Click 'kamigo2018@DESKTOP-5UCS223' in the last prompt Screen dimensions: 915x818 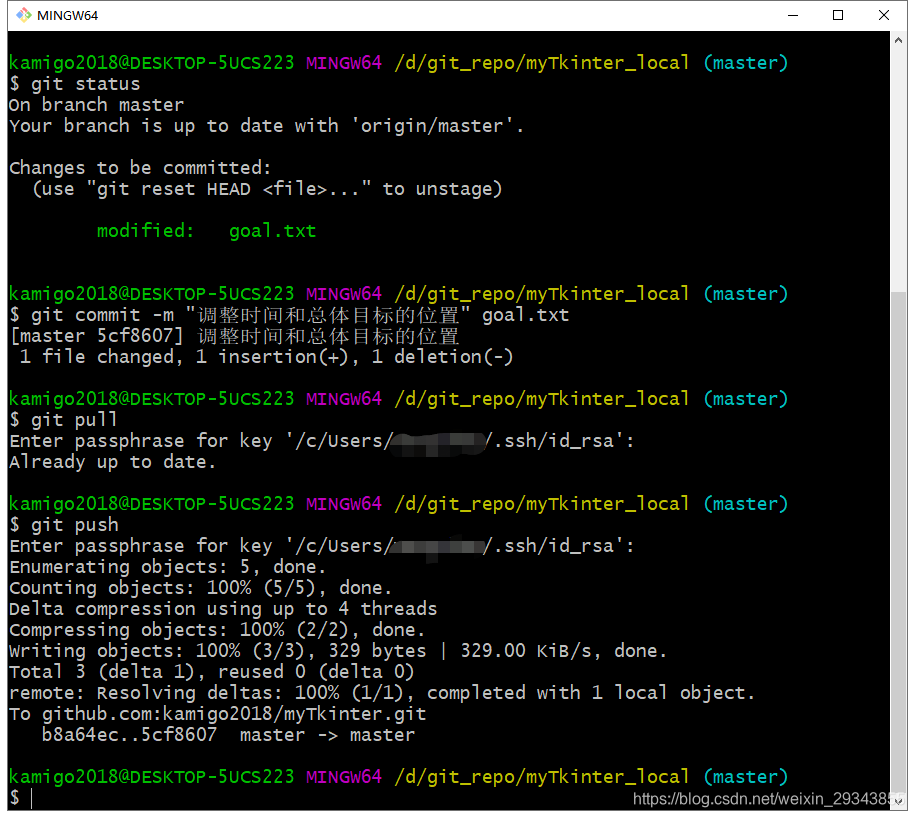152,777
